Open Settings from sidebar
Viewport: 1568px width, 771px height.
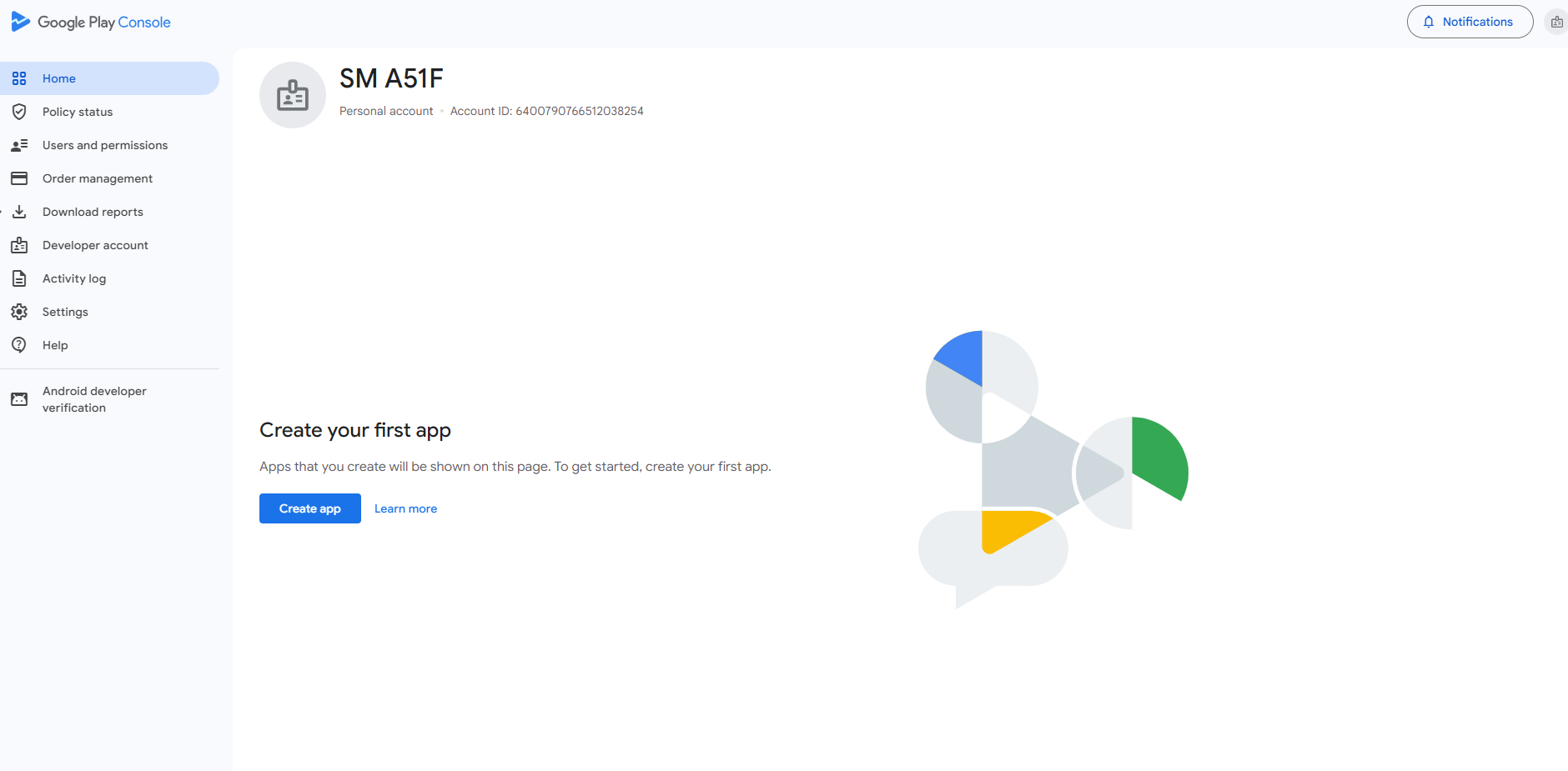coord(109,312)
